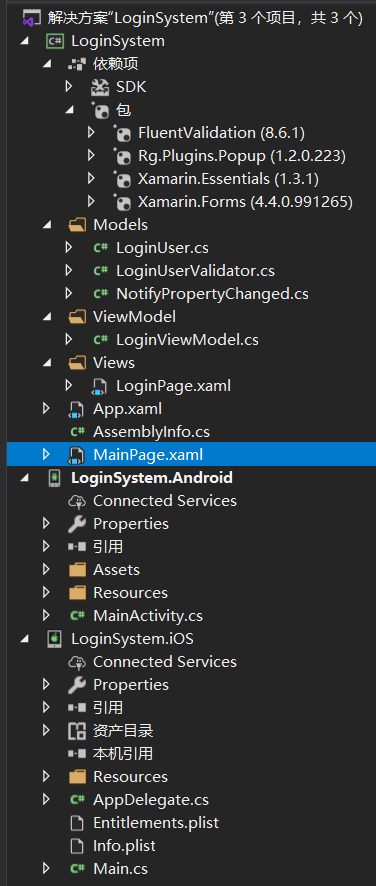This screenshot has height=886, width=376.
Task: Expand the AppDelegate.cs node
Action: click(46, 800)
